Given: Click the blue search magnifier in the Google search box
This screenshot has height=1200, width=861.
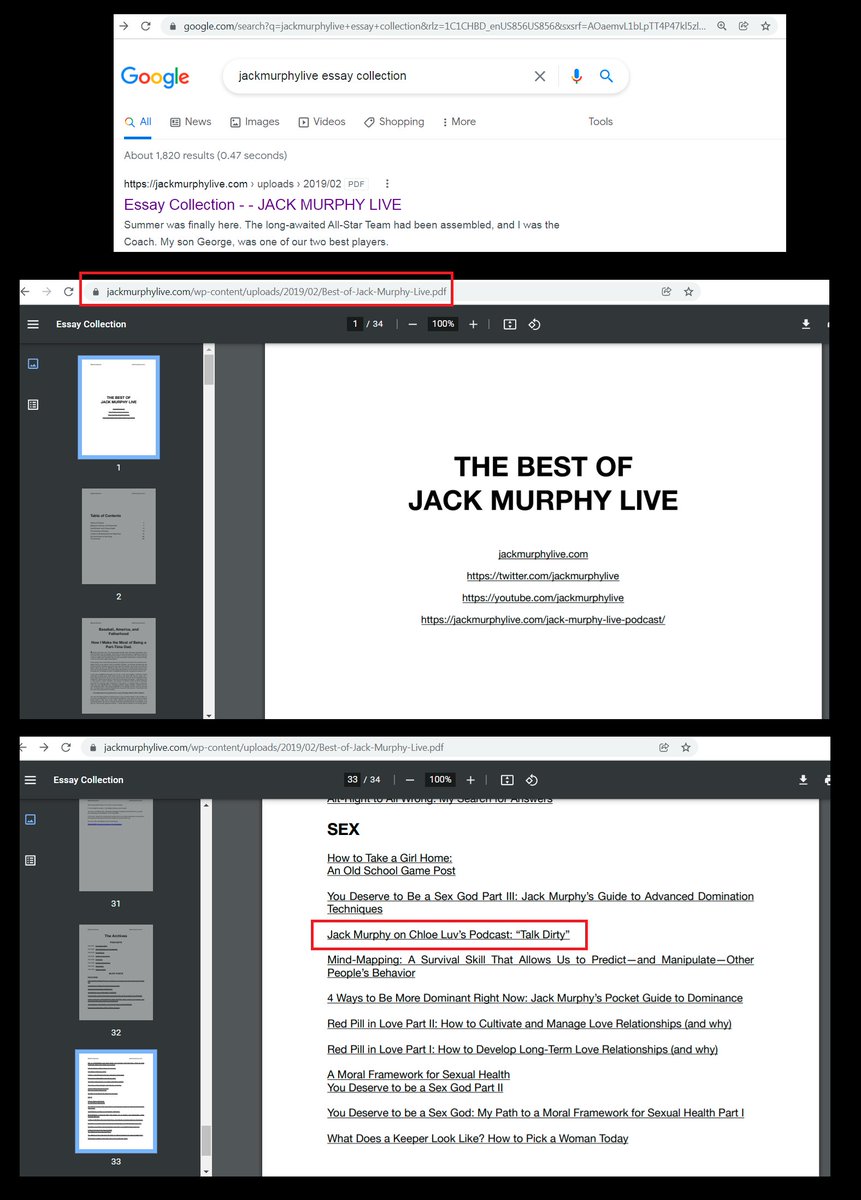Looking at the screenshot, I should click(x=606, y=76).
